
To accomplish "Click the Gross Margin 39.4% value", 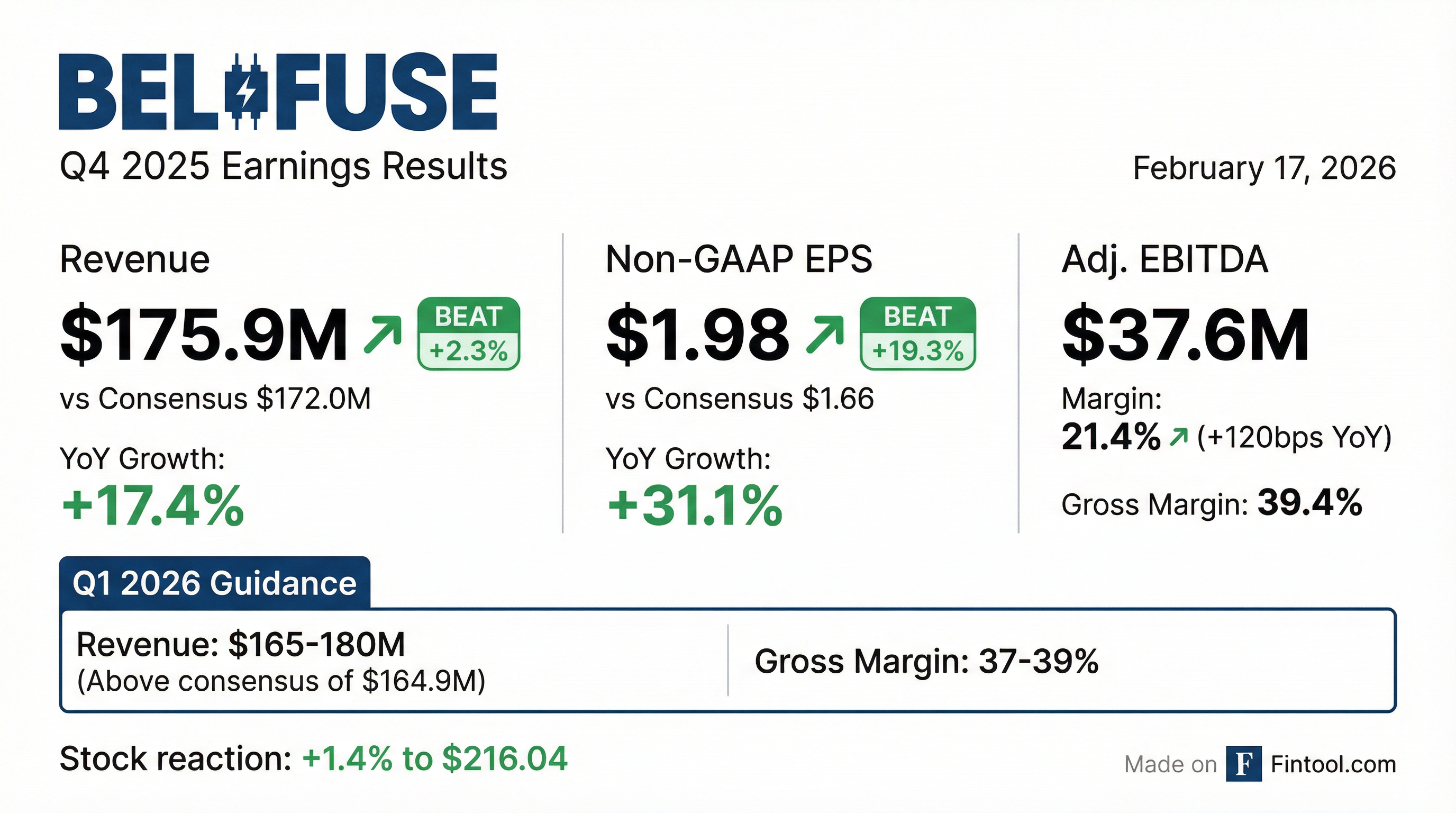I will click(x=1309, y=503).
